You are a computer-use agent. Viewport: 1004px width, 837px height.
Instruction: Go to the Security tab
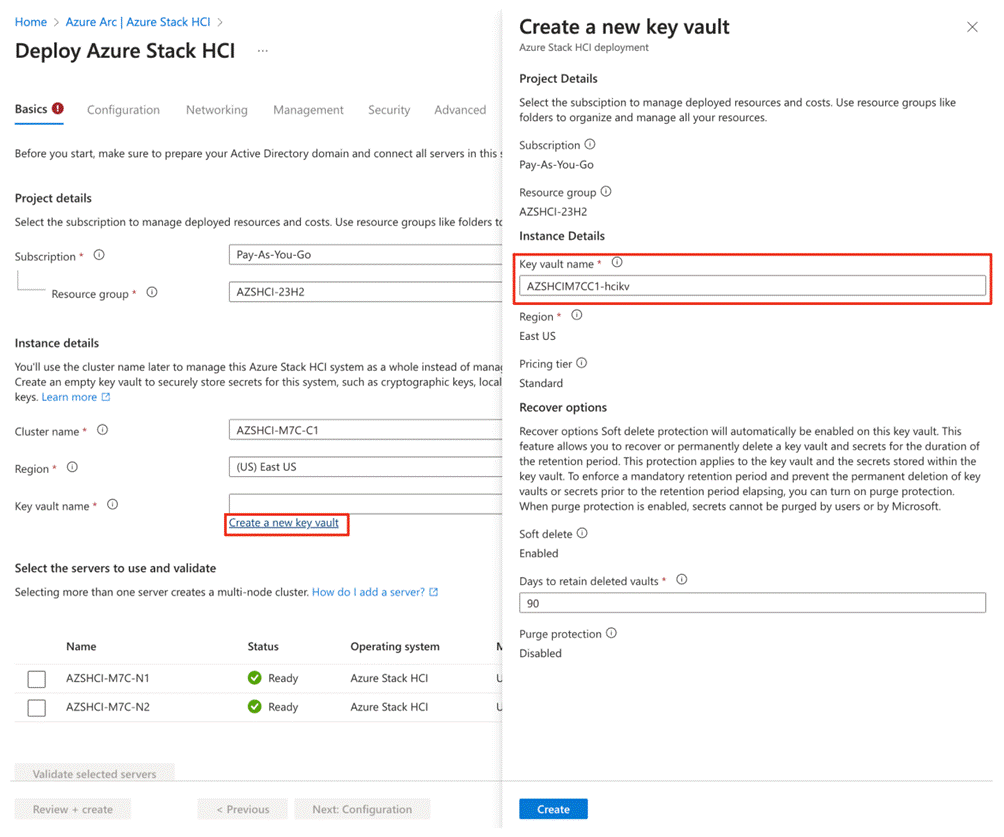(x=389, y=110)
